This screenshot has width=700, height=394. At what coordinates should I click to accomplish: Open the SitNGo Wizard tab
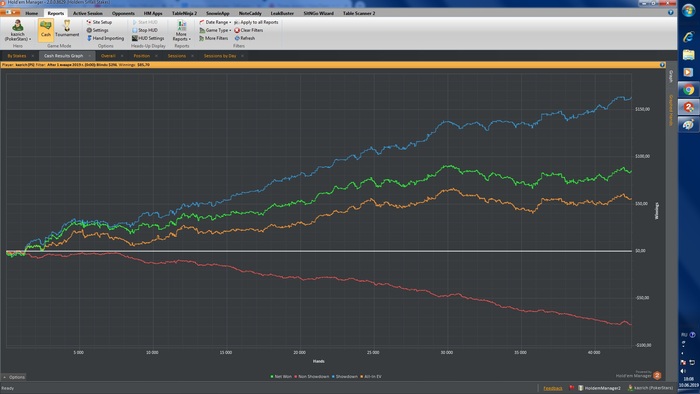pyautogui.click(x=318, y=13)
